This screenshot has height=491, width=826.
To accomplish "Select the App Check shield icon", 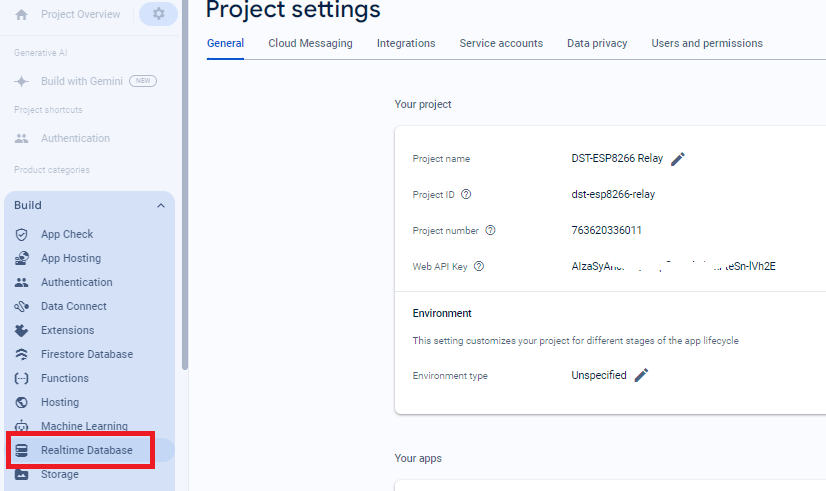I will [22, 234].
